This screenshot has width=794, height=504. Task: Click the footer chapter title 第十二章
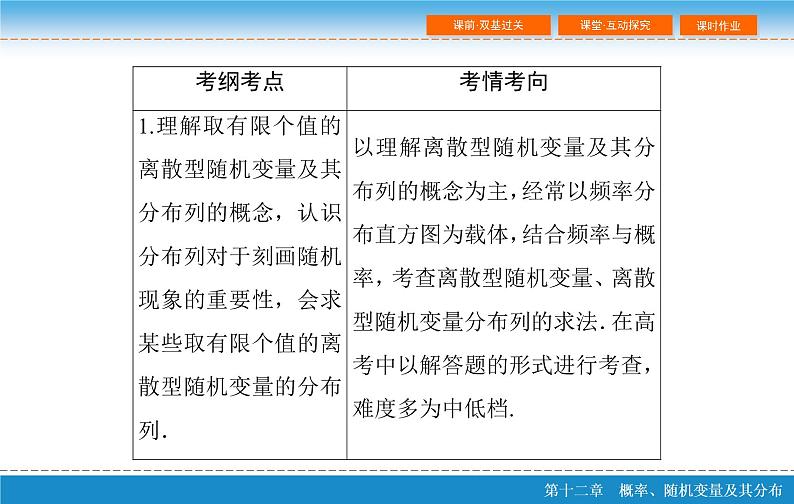point(573,490)
